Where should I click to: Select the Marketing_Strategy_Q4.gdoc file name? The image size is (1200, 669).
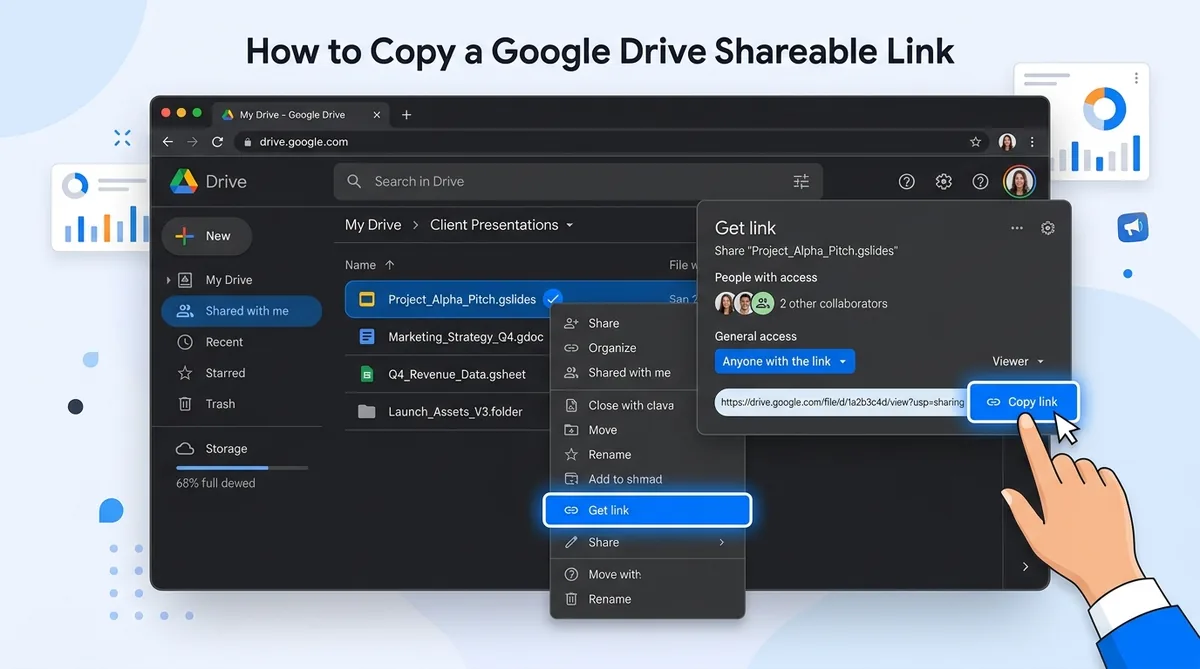pyautogui.click(x=466, y=337)
